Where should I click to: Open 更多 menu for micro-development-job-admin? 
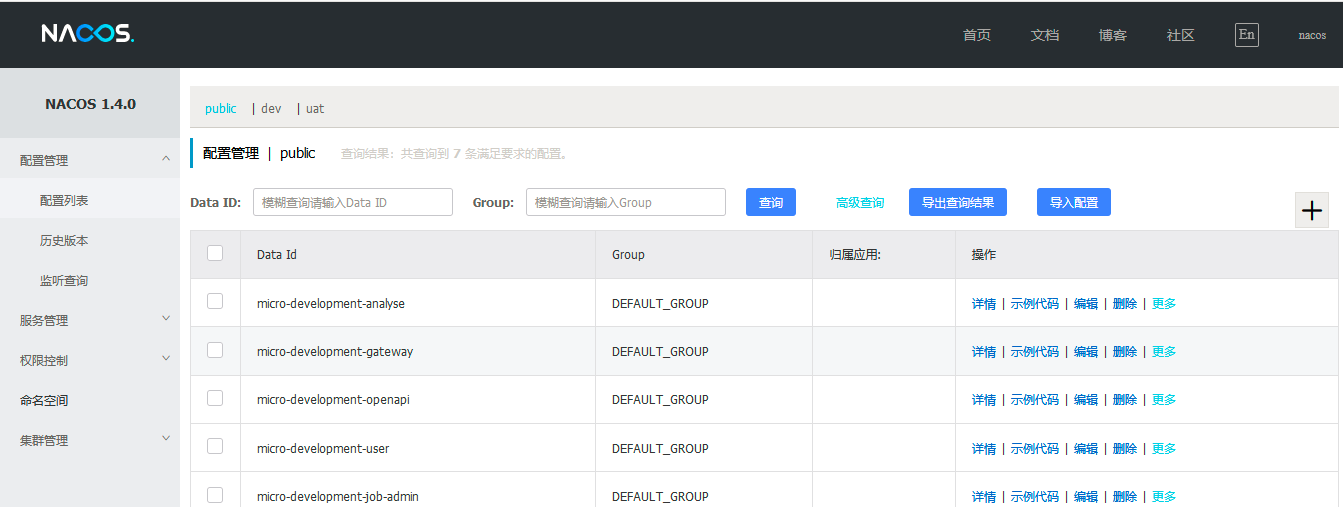pyautogui.click(x=1164, y=496)
